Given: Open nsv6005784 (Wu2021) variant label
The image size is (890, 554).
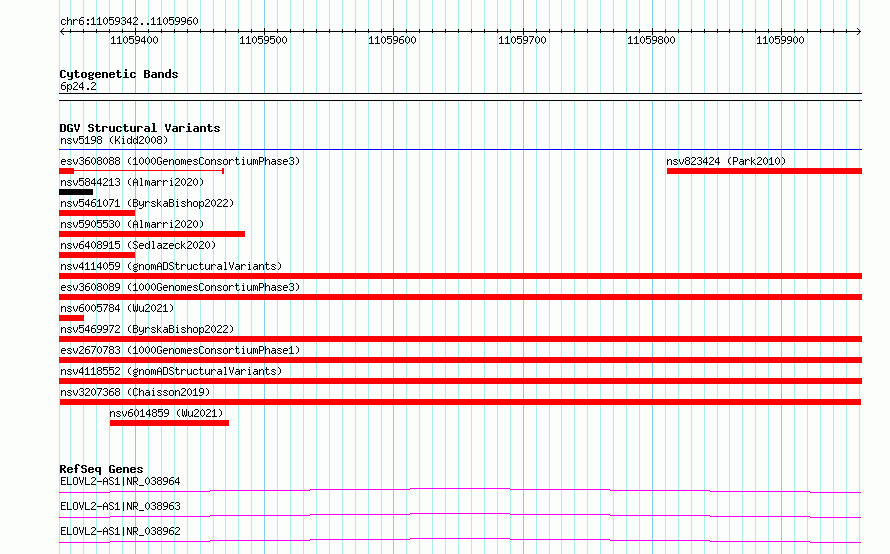Looking at the screenshot, I should point(117,308).
